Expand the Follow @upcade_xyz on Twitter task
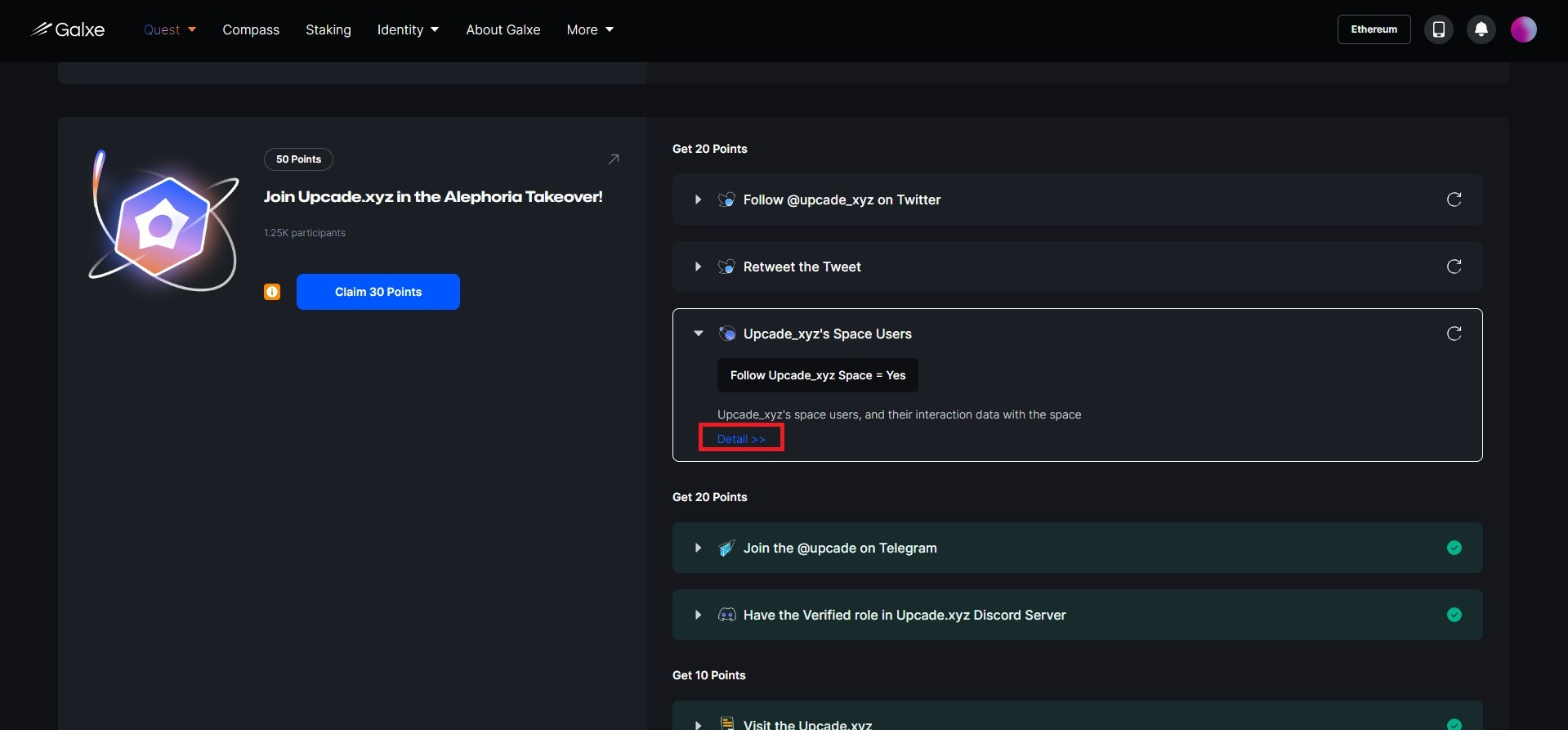 coord(698,199)
